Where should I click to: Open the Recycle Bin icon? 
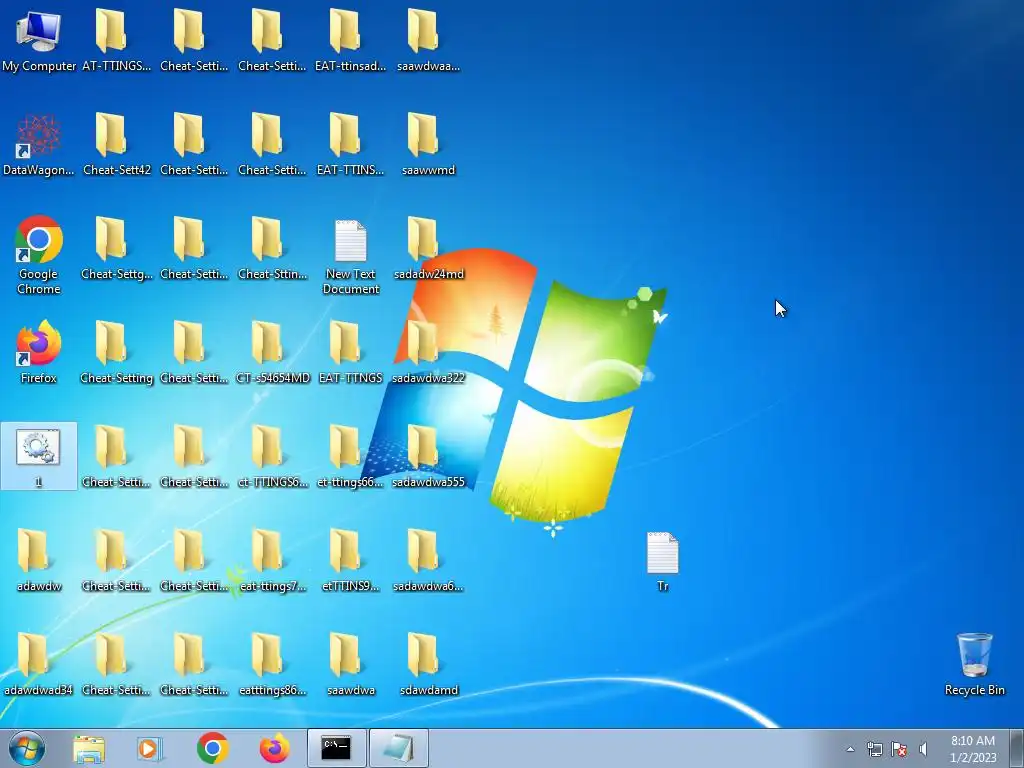point(974,664)
